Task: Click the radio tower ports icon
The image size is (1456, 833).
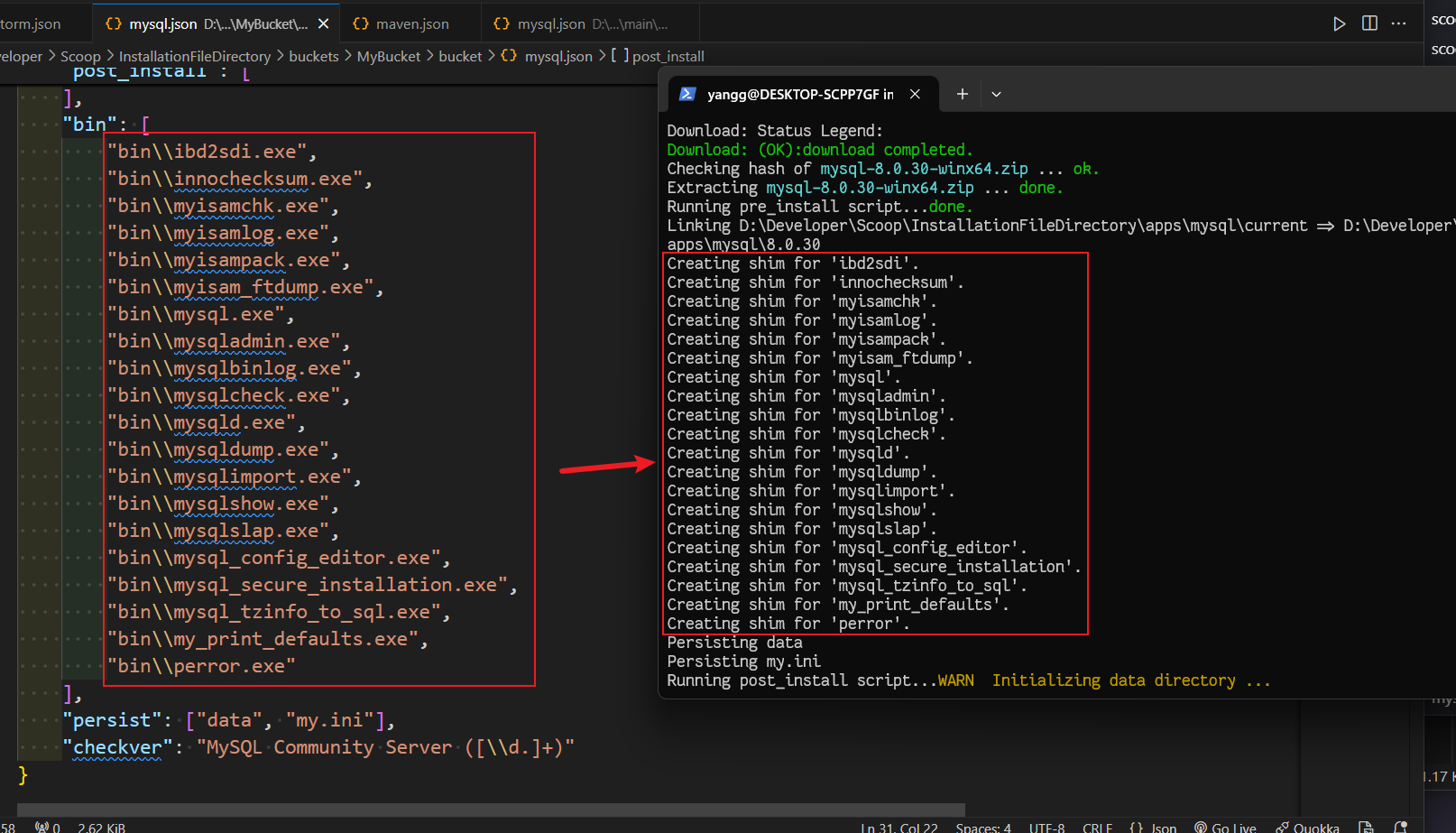Action: coord(42,828)
